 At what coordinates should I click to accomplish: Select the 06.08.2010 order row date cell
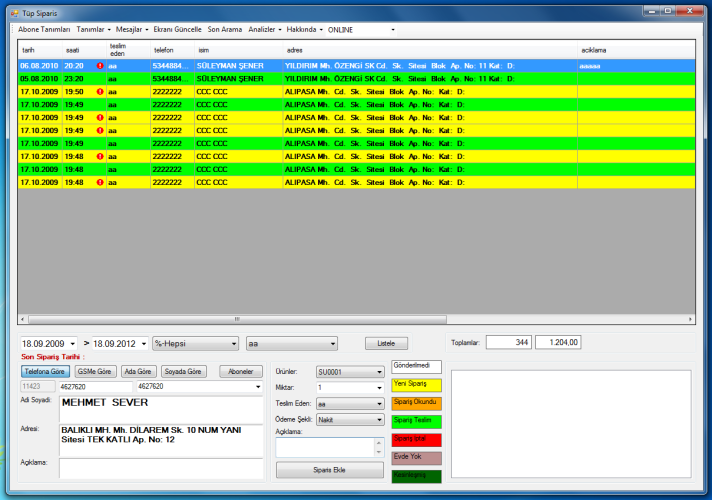(x=40, y=66)
